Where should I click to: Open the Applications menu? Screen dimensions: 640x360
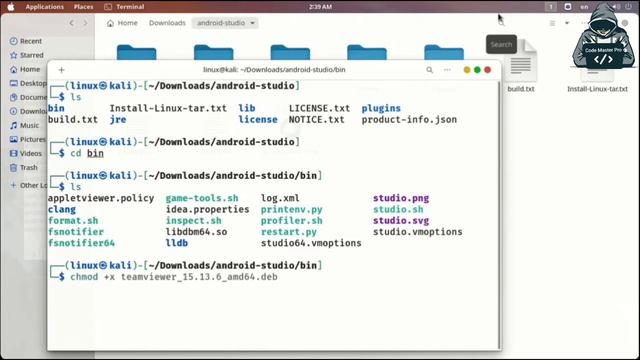pos(44,7)
